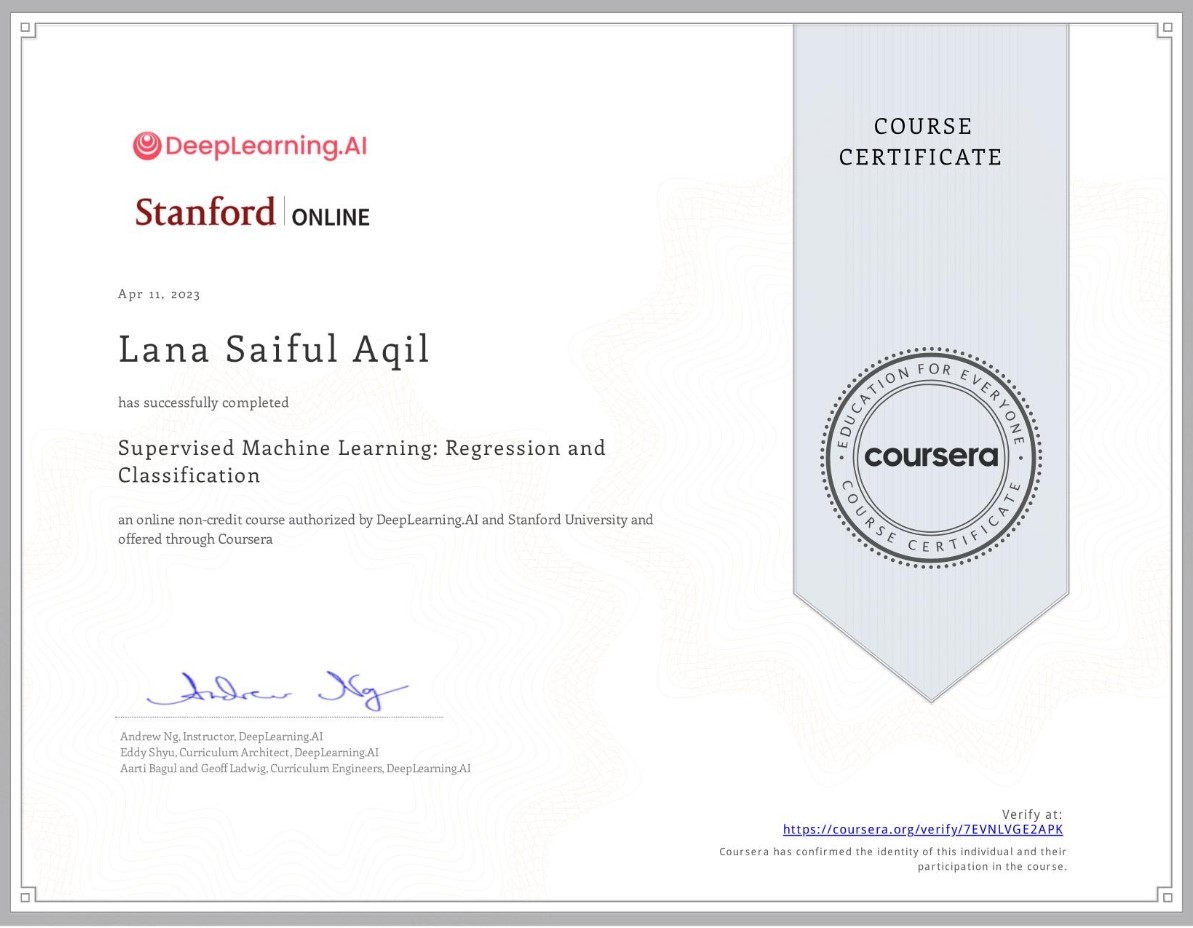Open the Coursera verification link
This screenshot has height=928, width=1193.
pos(922,829)
